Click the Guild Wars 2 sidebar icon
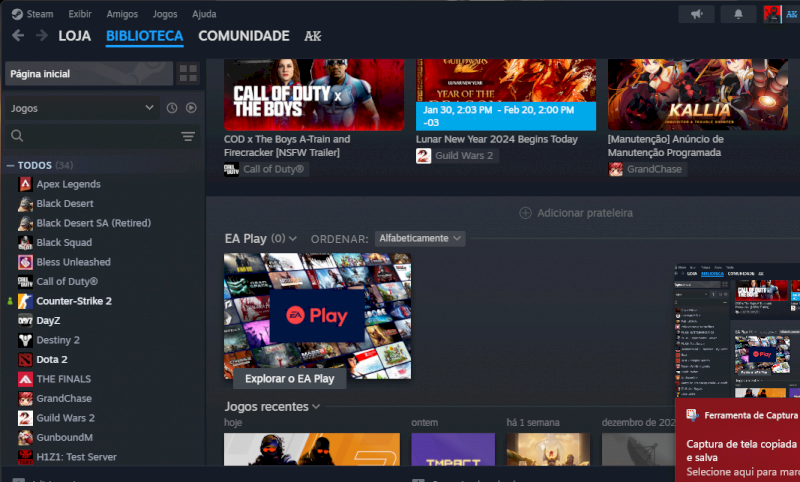Image resolution: width=800 pixels, height=482 pixels. 25,418
